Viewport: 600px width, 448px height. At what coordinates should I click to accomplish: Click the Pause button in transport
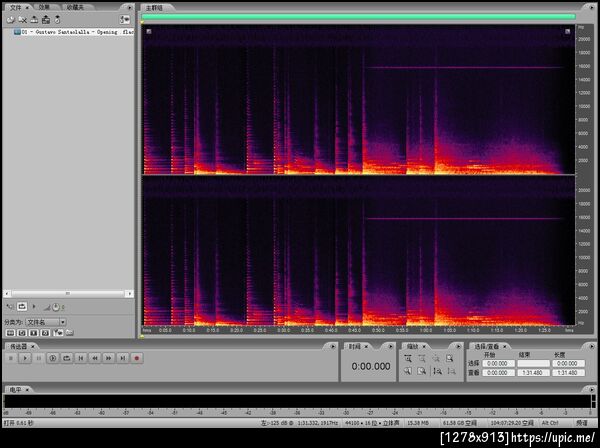click(x=39, y=358)
